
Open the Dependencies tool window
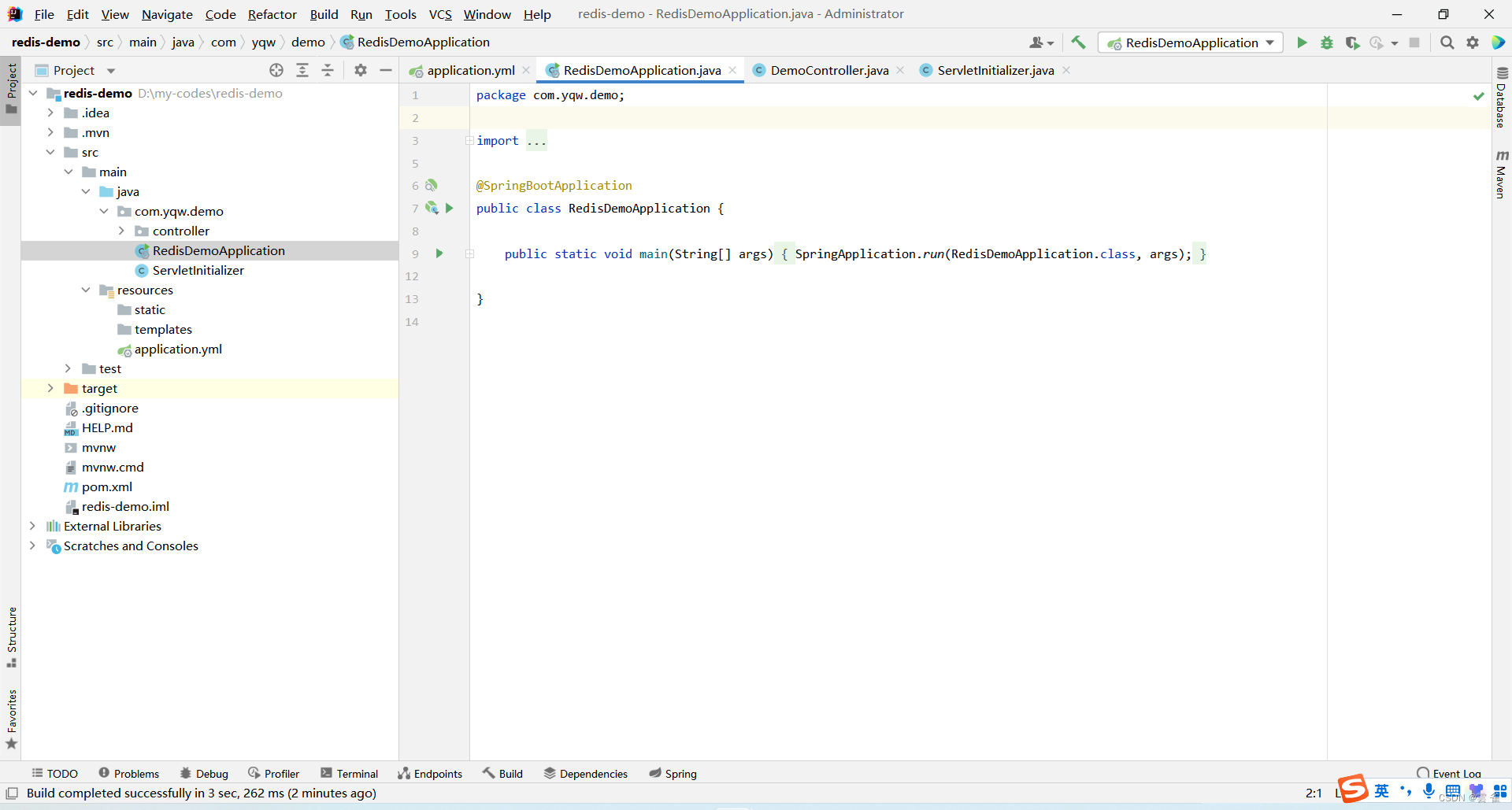click(x=586, y=774)
